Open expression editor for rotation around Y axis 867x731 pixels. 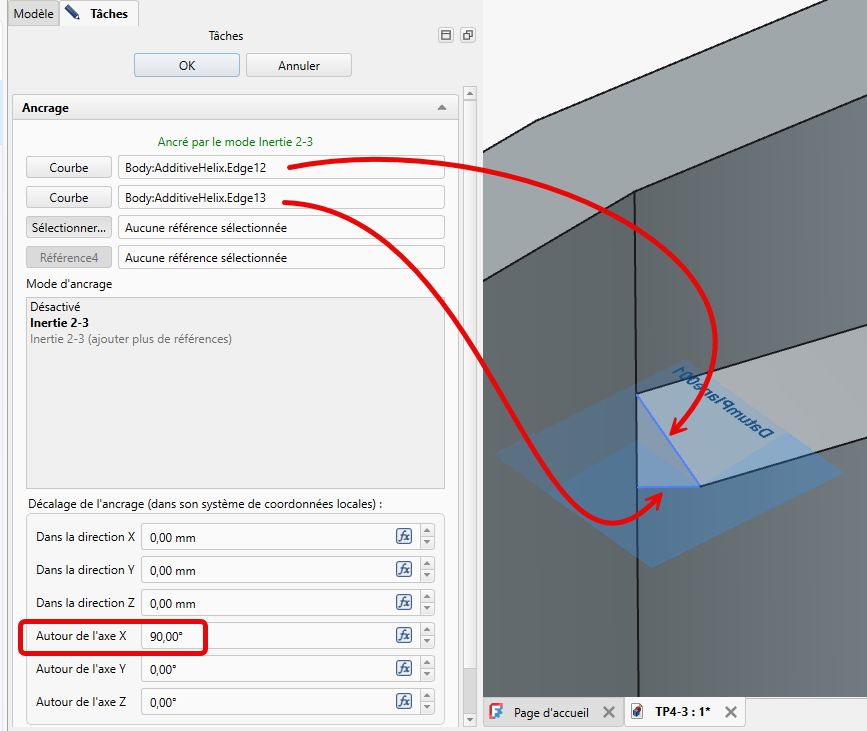coord(404,668)
